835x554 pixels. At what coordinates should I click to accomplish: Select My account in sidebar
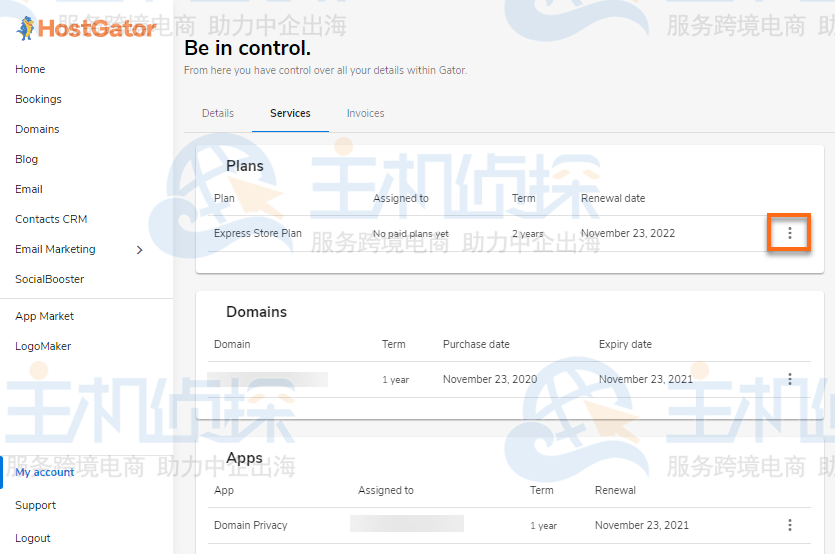pos(45,472)
